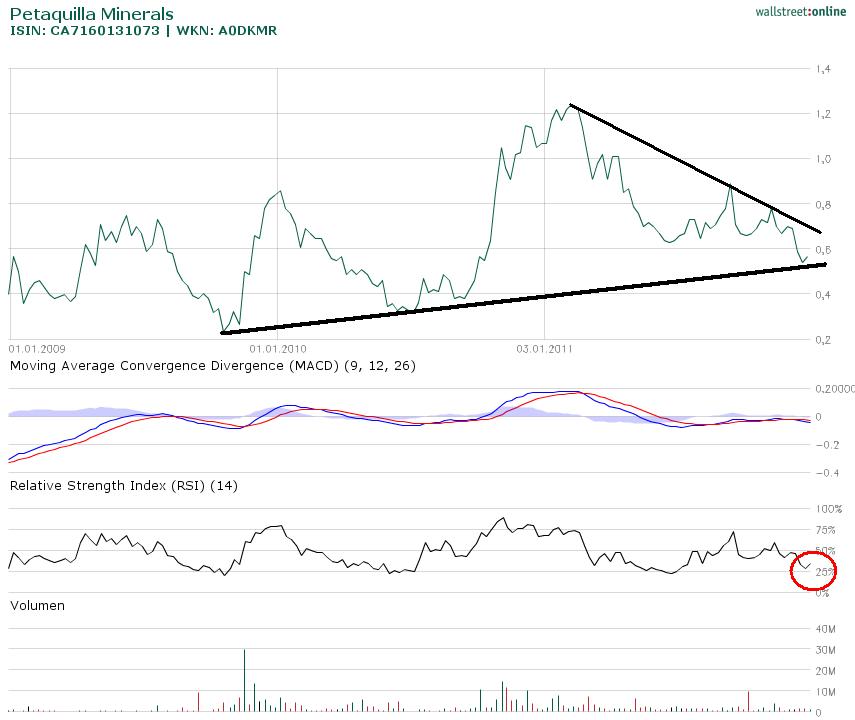Click the Relative Strength Index (RSI) heading
855x720 pixels.
124,485
